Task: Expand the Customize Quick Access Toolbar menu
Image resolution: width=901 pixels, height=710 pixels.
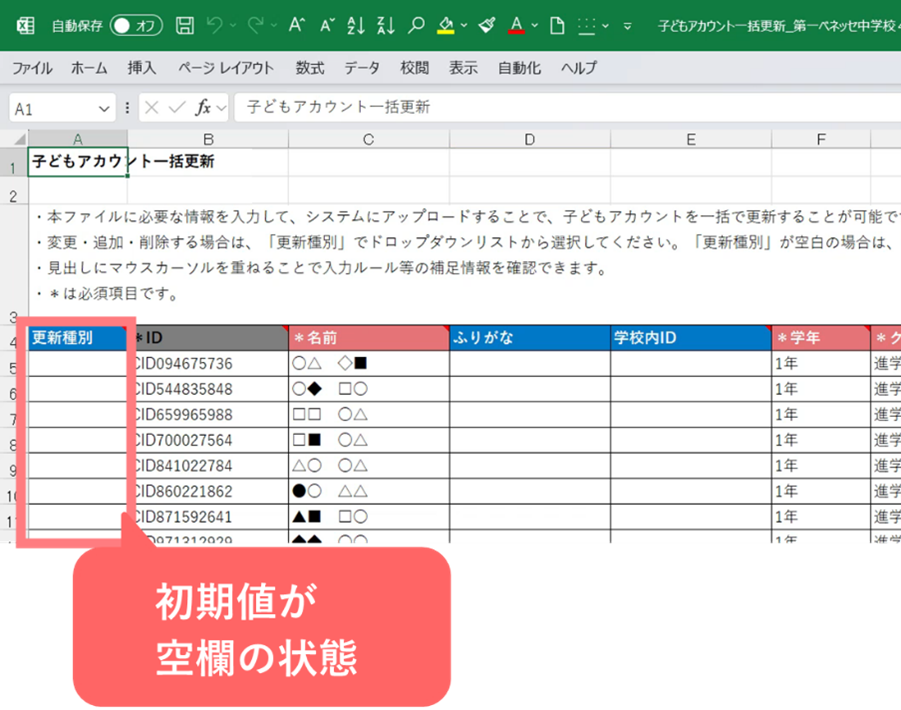Action: [627, 25]
